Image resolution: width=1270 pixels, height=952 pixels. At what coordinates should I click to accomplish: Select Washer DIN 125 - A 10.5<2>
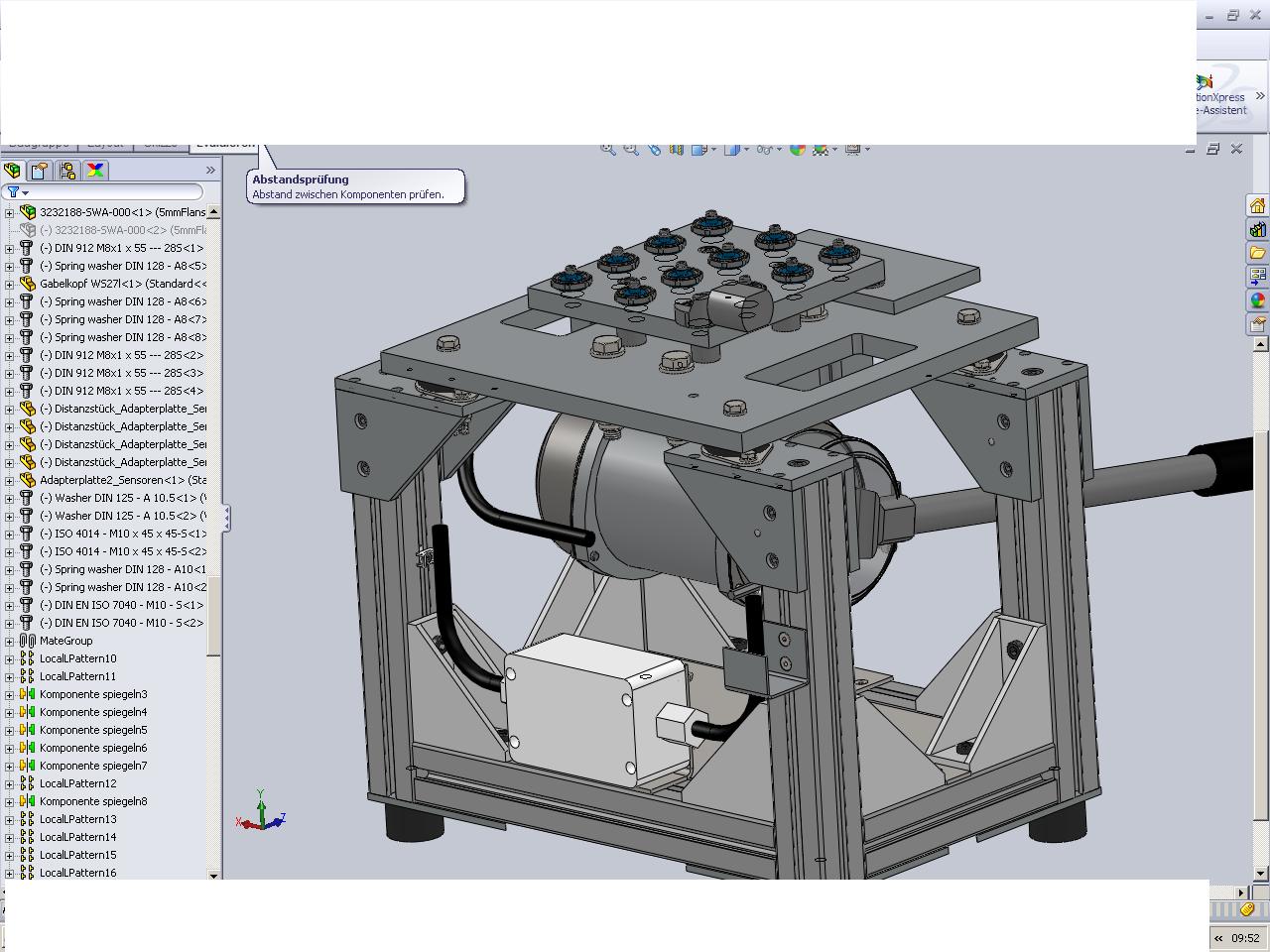tap(122, 516)
